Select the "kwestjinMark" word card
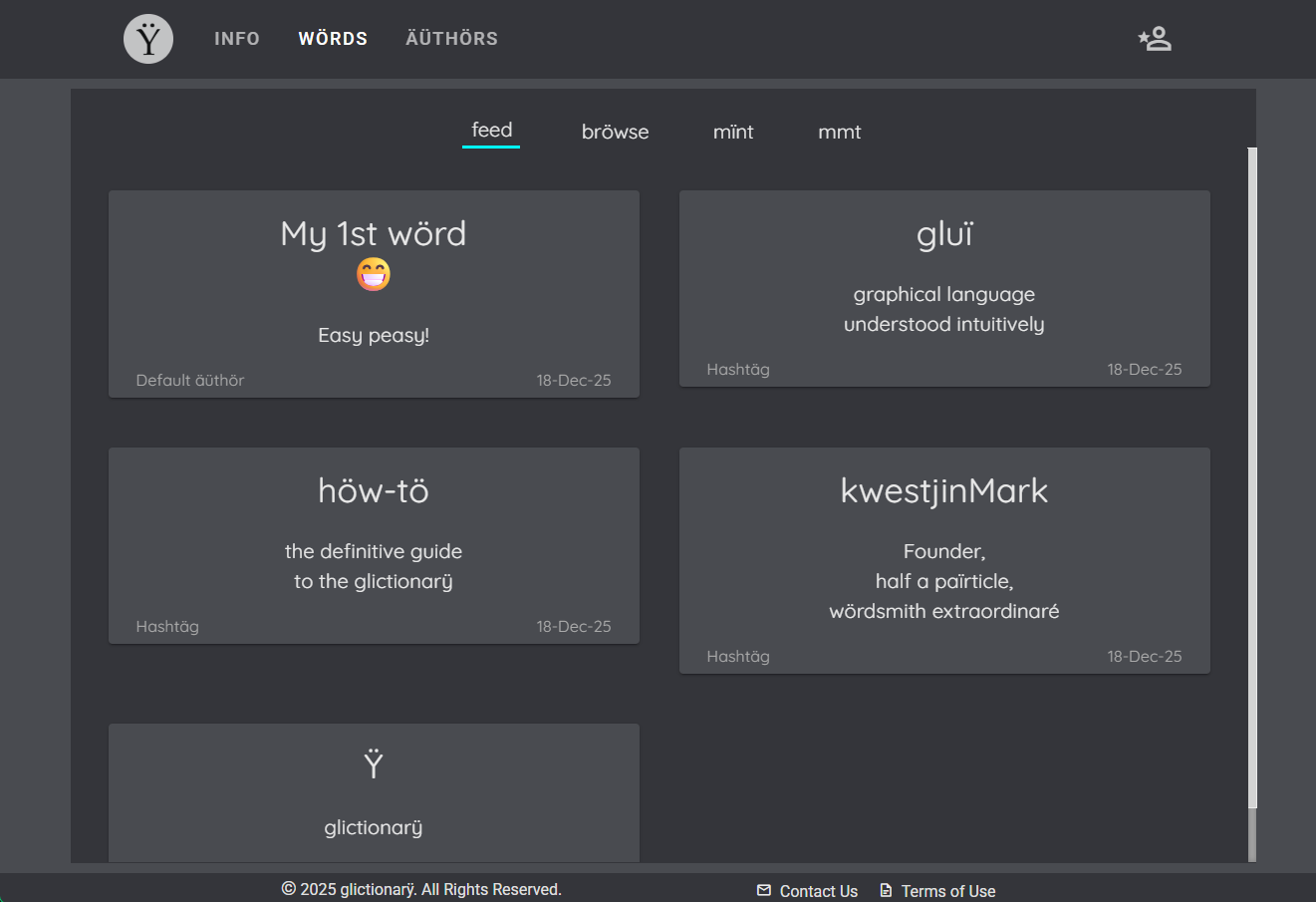Image resolution: width=1316 pixels, height=902 pixels. click(x=944, y=560)
